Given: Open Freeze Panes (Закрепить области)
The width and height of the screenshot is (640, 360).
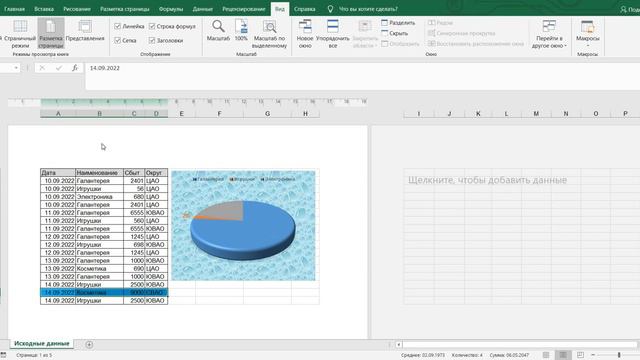Looking at the screenshot, I should pyautogui.click(x=364, y=34).
